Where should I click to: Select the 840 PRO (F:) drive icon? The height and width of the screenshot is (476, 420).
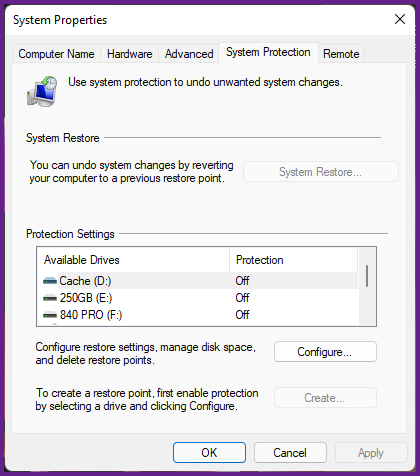(x=50, y=315)
